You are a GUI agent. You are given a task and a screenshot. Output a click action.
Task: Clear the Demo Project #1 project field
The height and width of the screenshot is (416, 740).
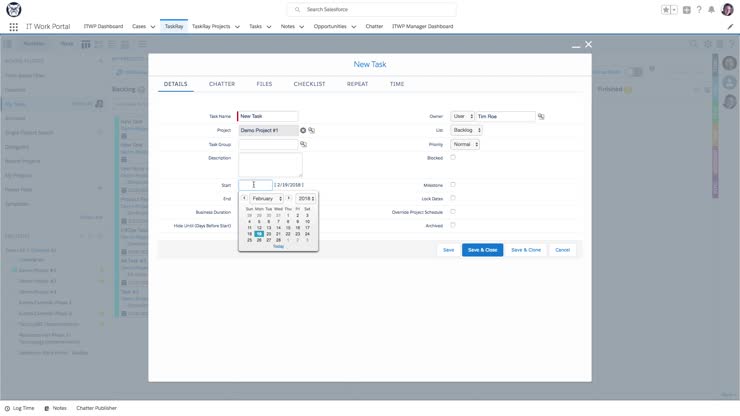click(303, 130)
